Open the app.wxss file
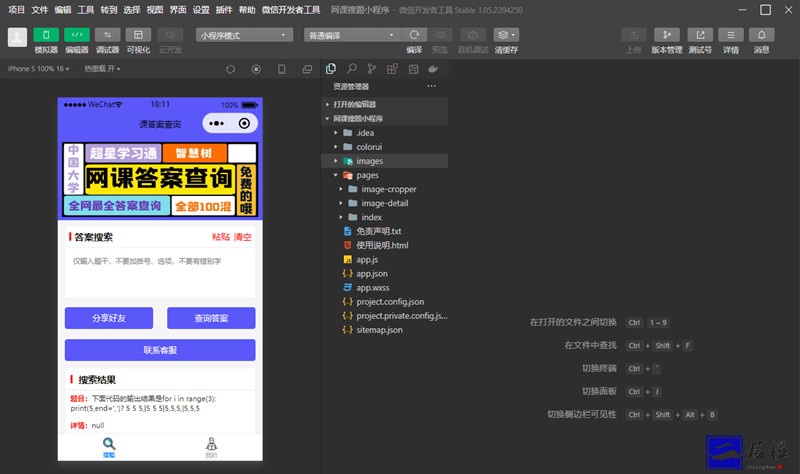 [x=385, y=288]
